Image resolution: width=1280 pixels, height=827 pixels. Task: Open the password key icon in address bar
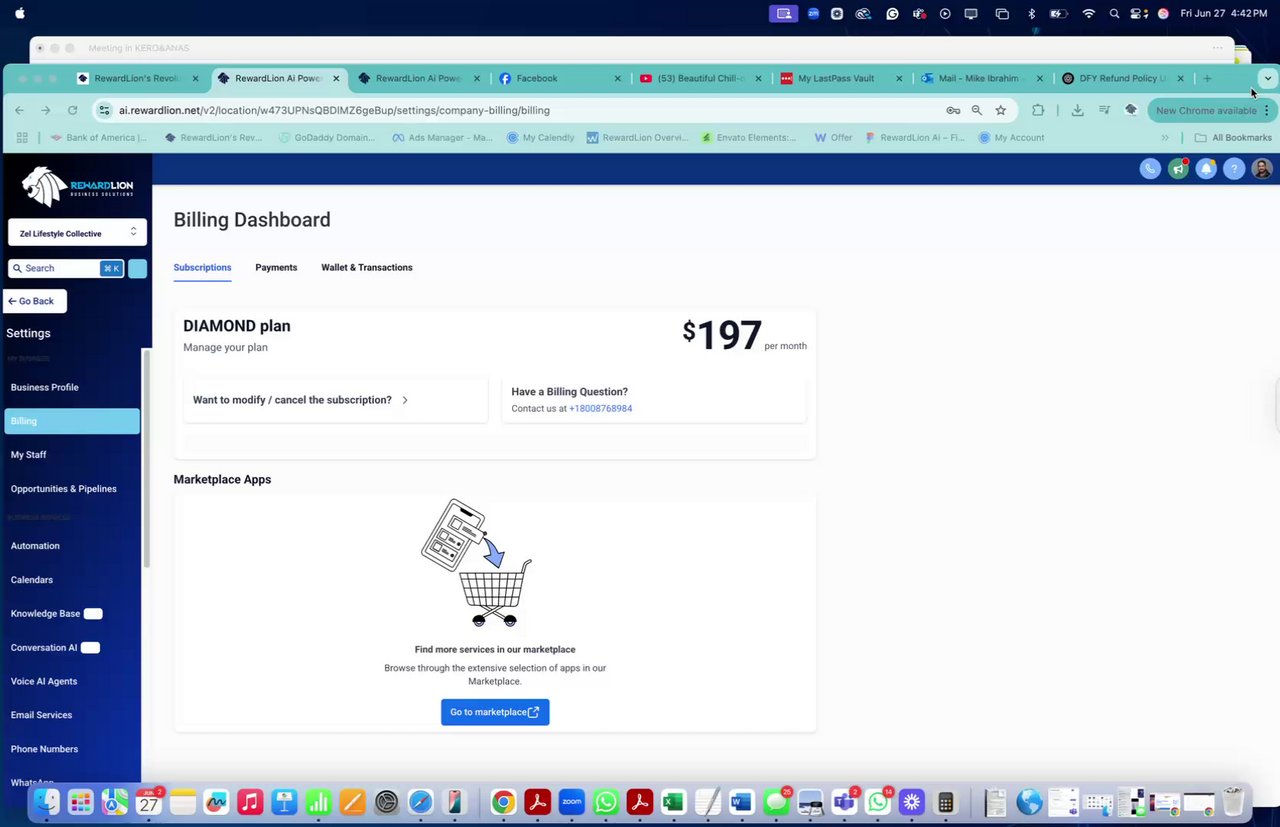coord(953,110)
